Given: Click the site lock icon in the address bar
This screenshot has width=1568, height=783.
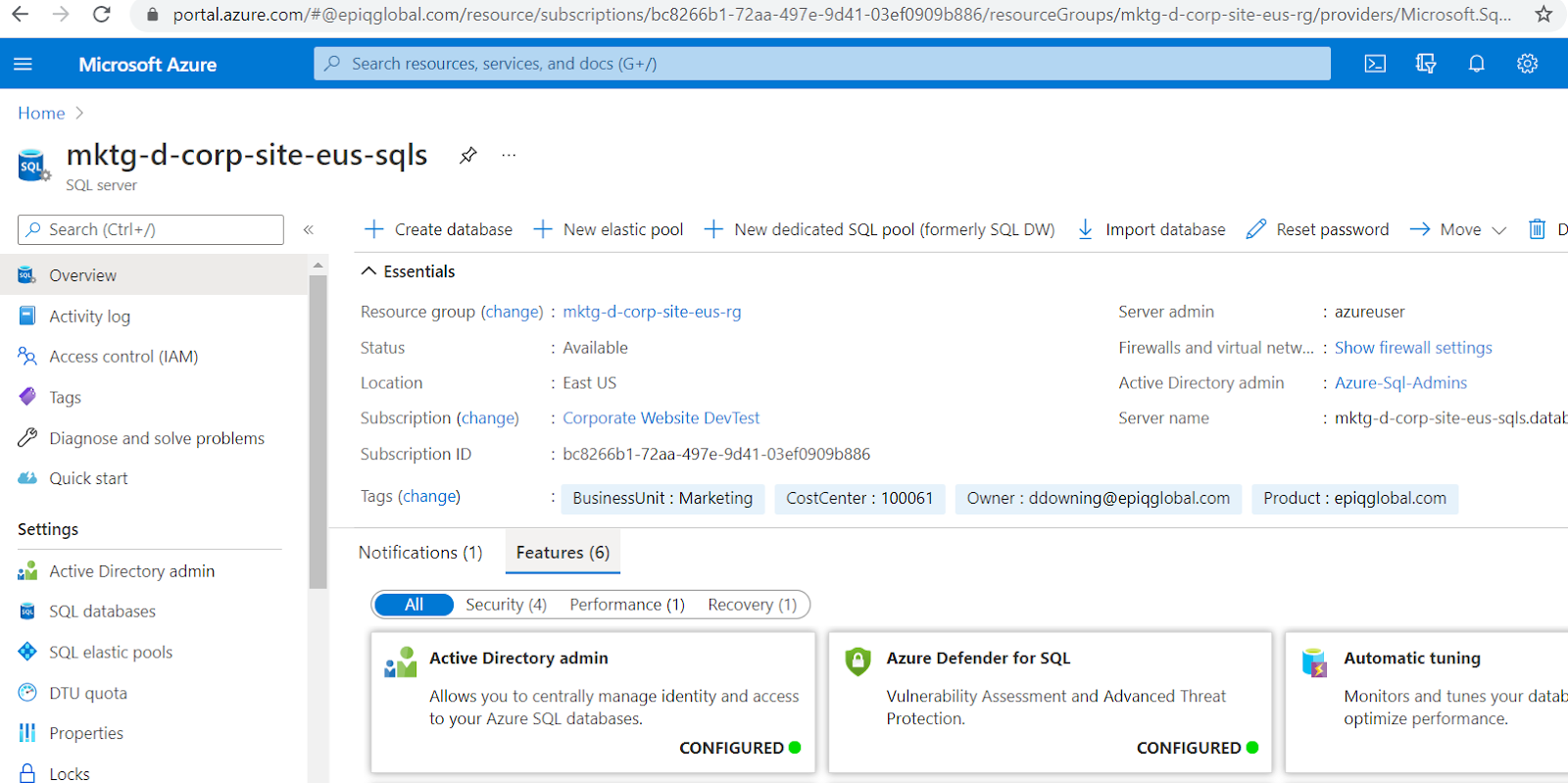Looking at the screenshot, I should tap(152, 15).
